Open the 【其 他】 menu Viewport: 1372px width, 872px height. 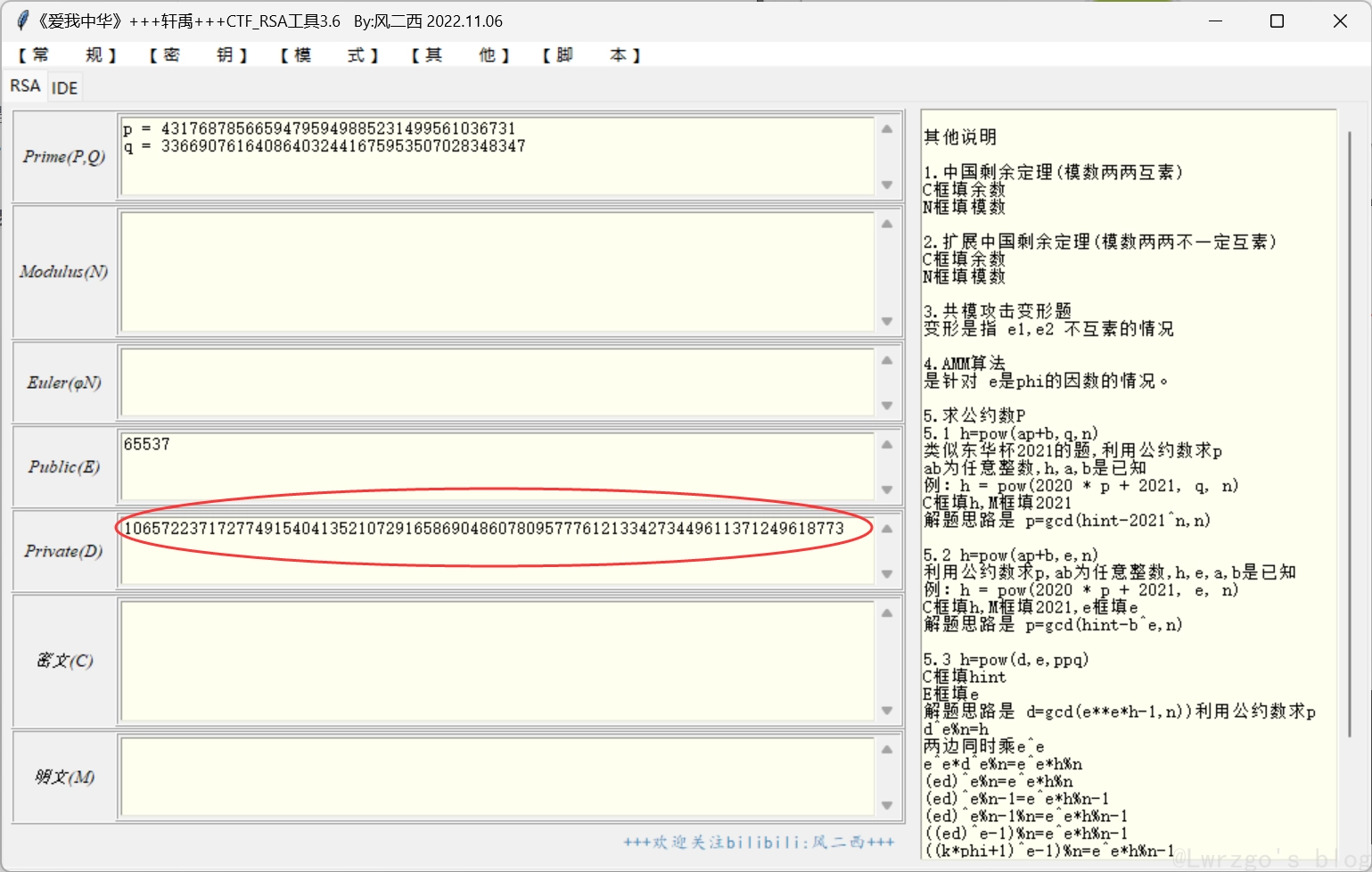click(x=460, y=55)
